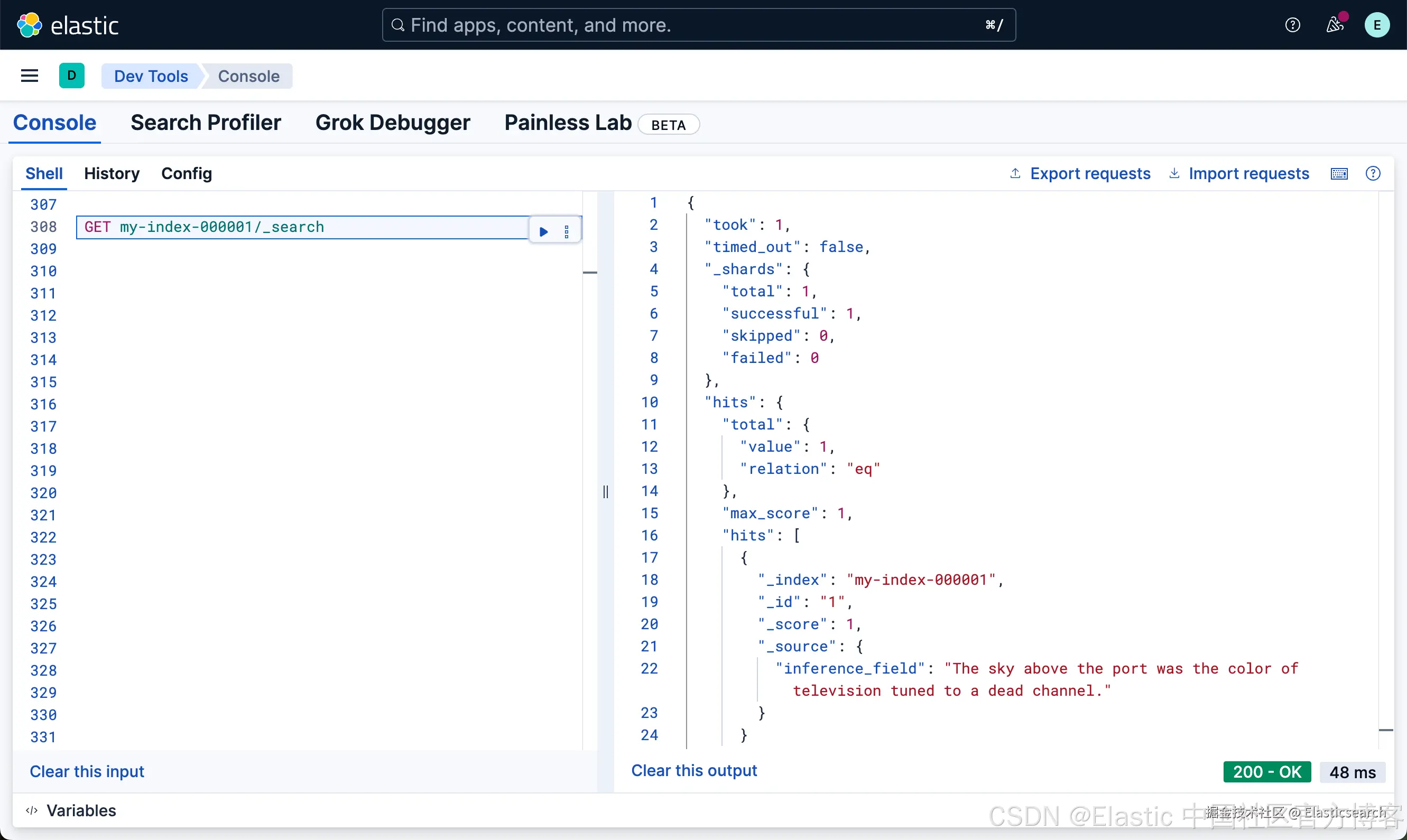Image resolution: width=1407 pixels, height=840 pixels.
Task: Click Clear this input link
Action: (87, 771)
